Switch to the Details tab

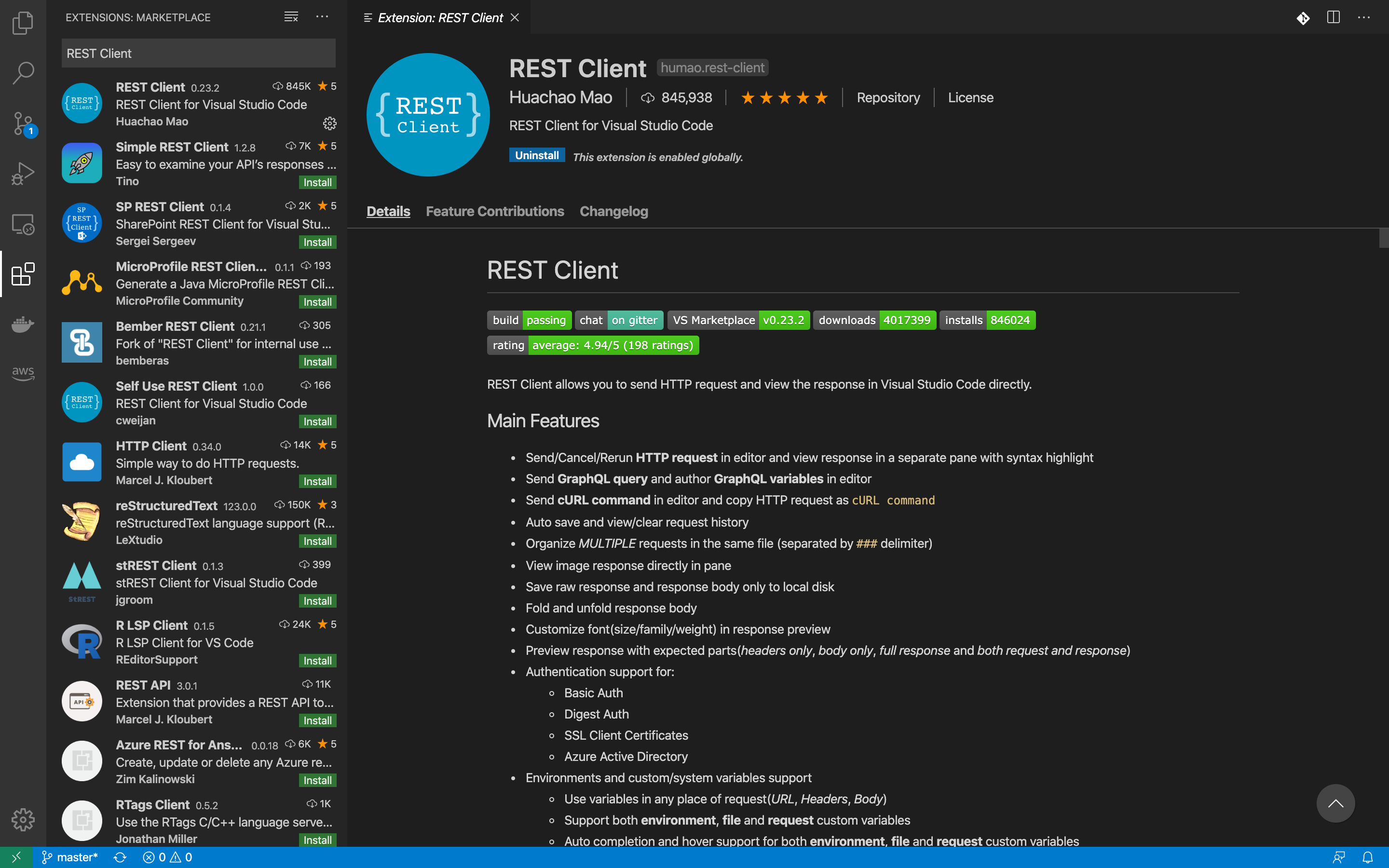(x=388, y=211)
